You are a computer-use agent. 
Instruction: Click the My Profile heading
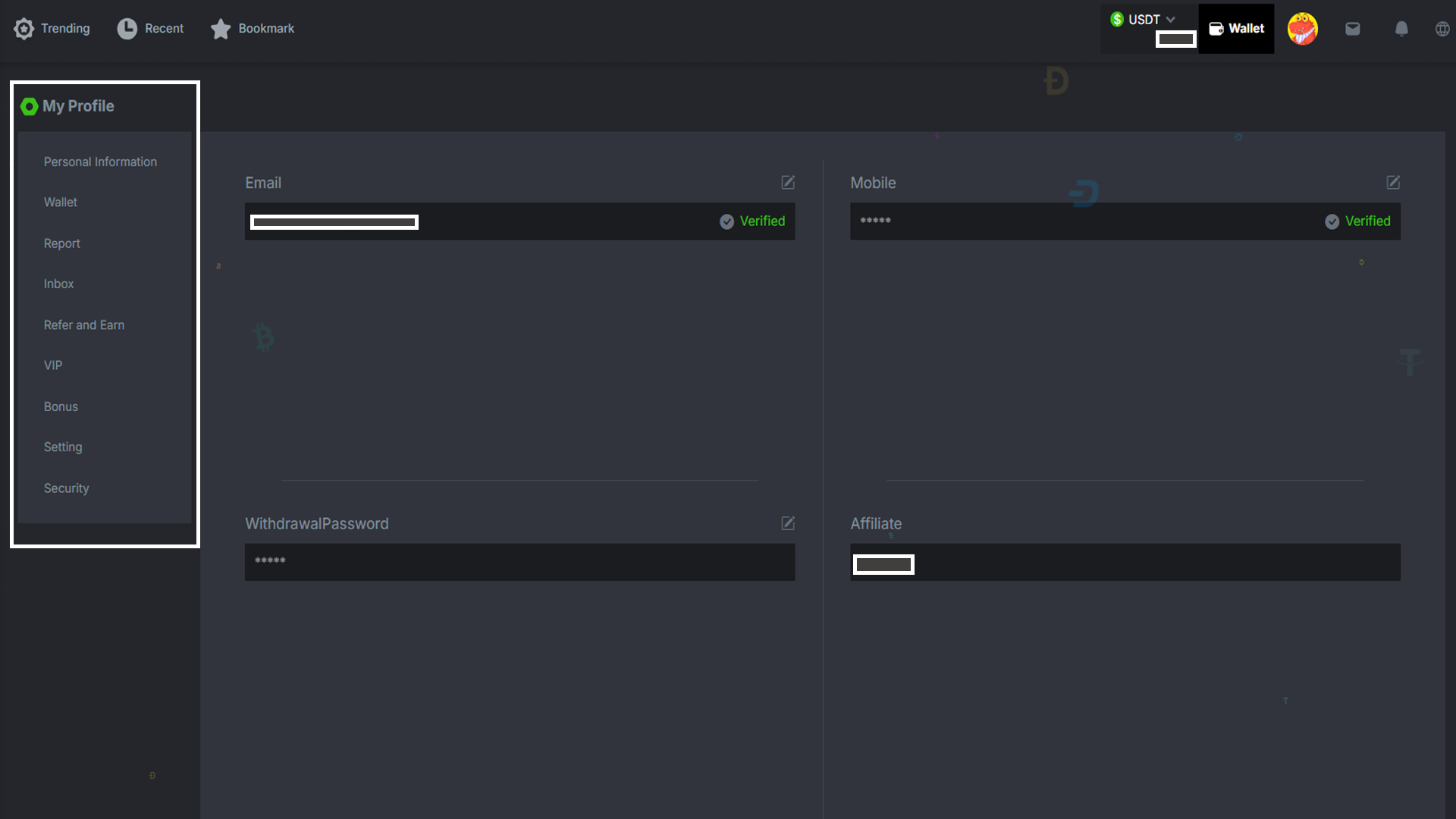(78, 106)
